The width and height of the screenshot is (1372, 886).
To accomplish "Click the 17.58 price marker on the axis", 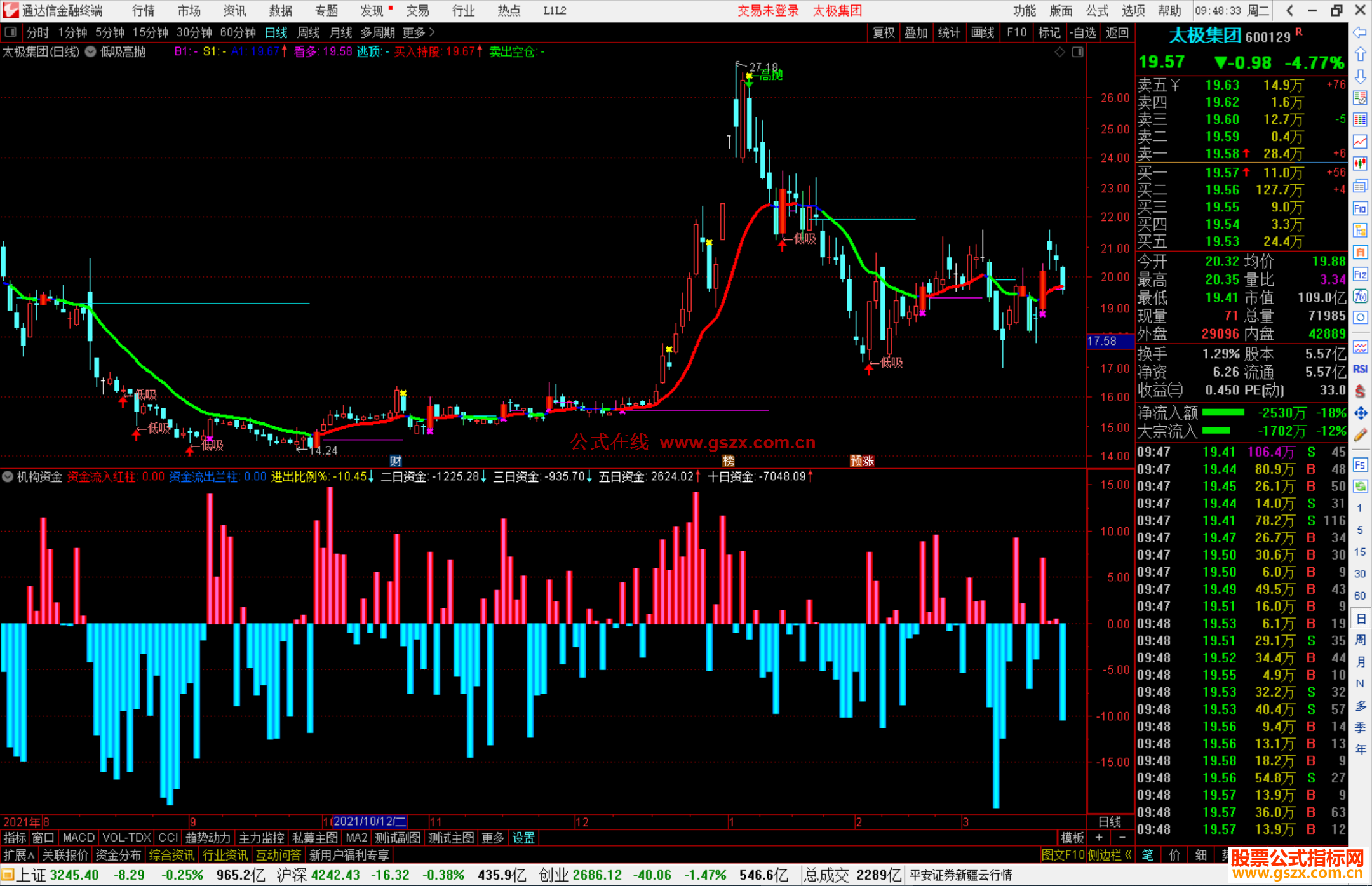I will click(1110, 341).
